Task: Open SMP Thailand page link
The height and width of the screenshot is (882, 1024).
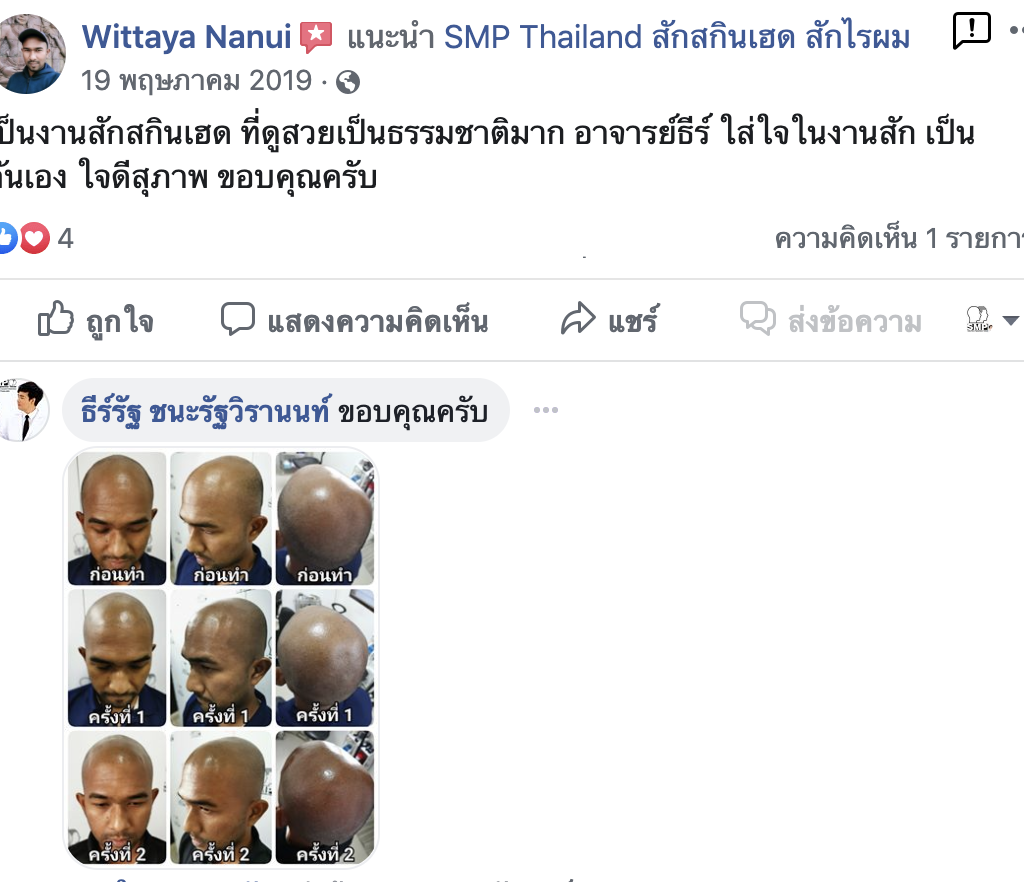Action: pos(677,37)
